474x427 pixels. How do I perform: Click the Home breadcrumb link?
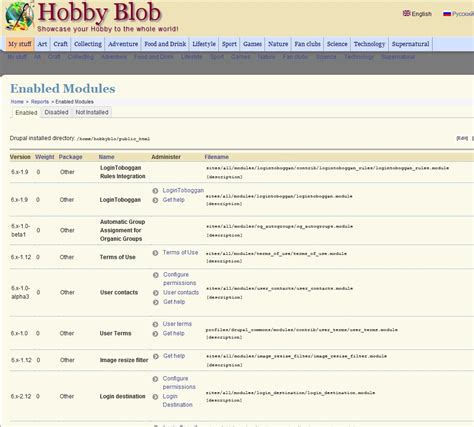(x=17, y=102)
